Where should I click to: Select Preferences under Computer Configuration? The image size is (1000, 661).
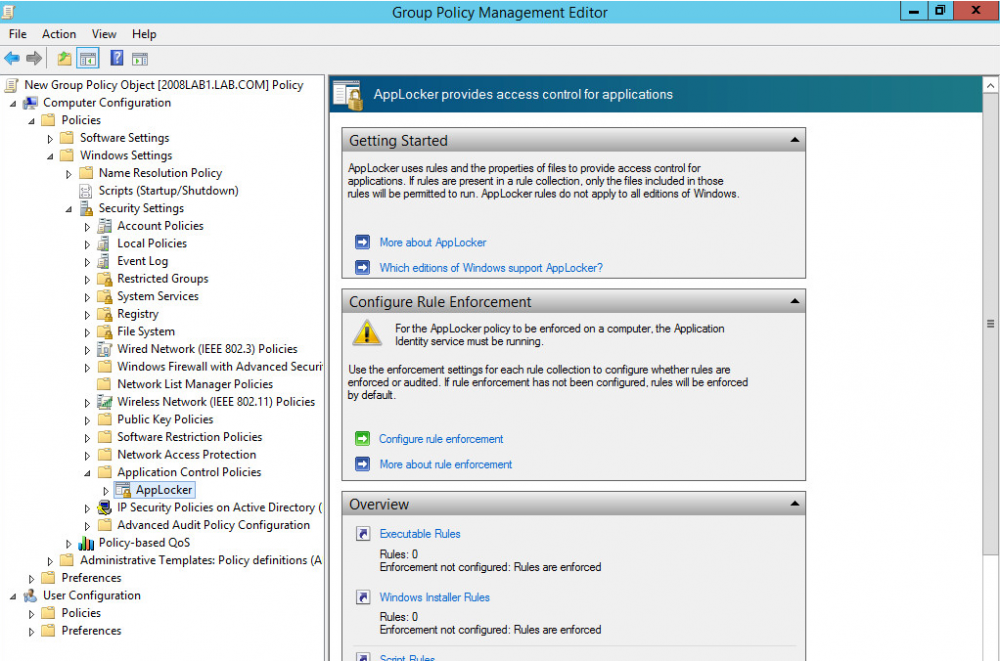91,578
